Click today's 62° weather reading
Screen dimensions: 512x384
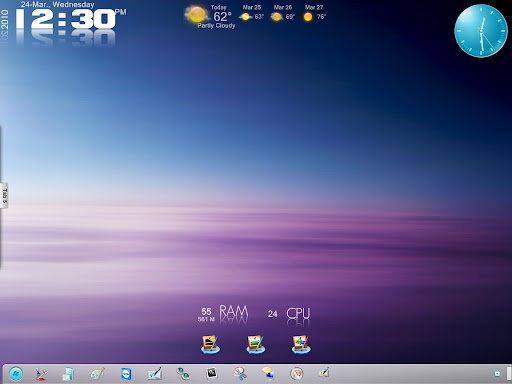(x=222, y=16)
